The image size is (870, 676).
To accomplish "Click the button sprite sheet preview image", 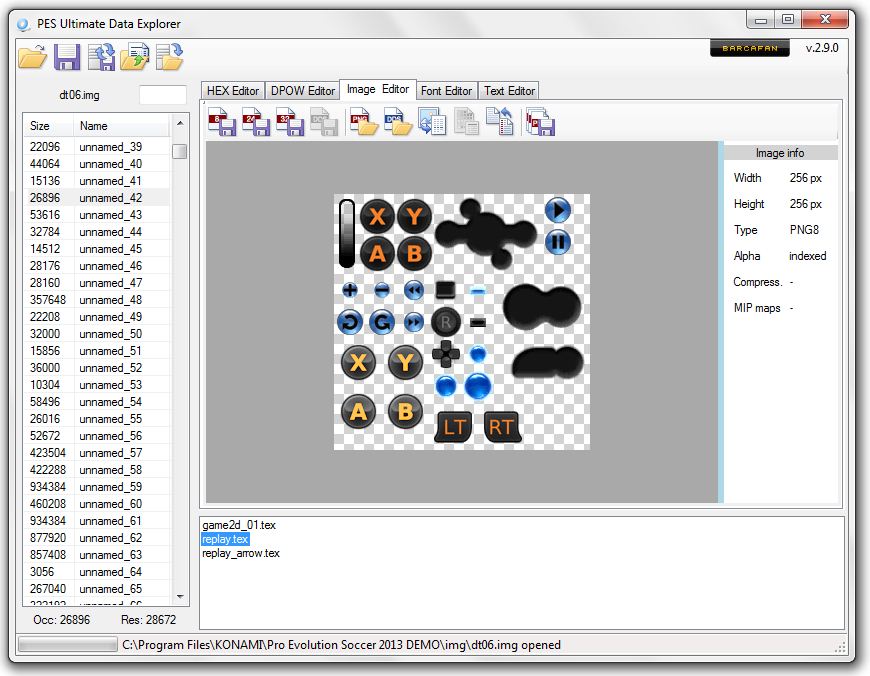I will (462, 322).
